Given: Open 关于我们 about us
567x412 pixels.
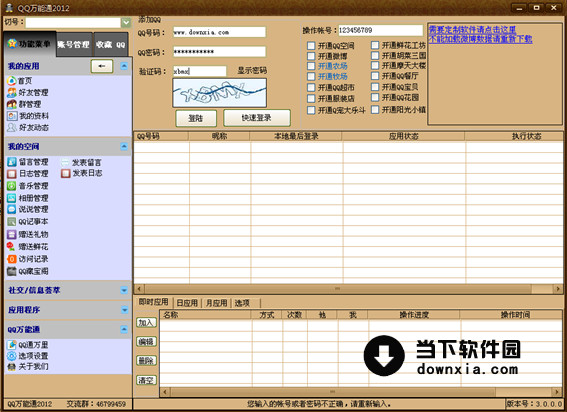Looking at the screenshot, I should pyautogui.click(x=27, y=366).
